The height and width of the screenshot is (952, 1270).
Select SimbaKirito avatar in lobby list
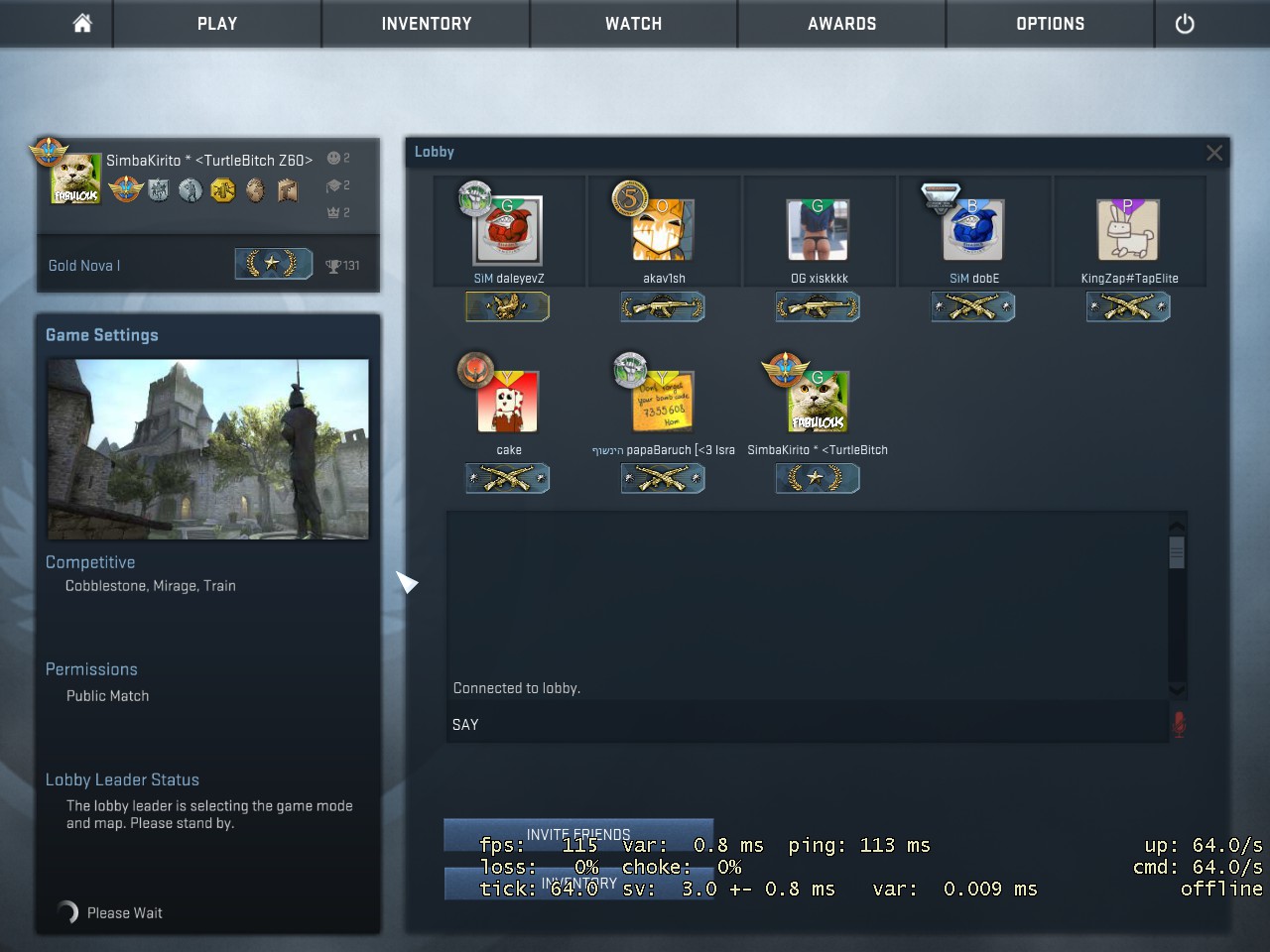click(x=818, y=401)
